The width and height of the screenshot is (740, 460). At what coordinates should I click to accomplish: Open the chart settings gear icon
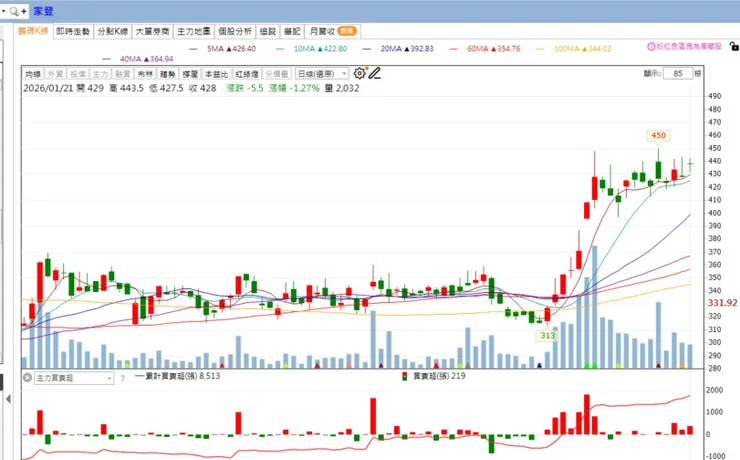[359, 73]
